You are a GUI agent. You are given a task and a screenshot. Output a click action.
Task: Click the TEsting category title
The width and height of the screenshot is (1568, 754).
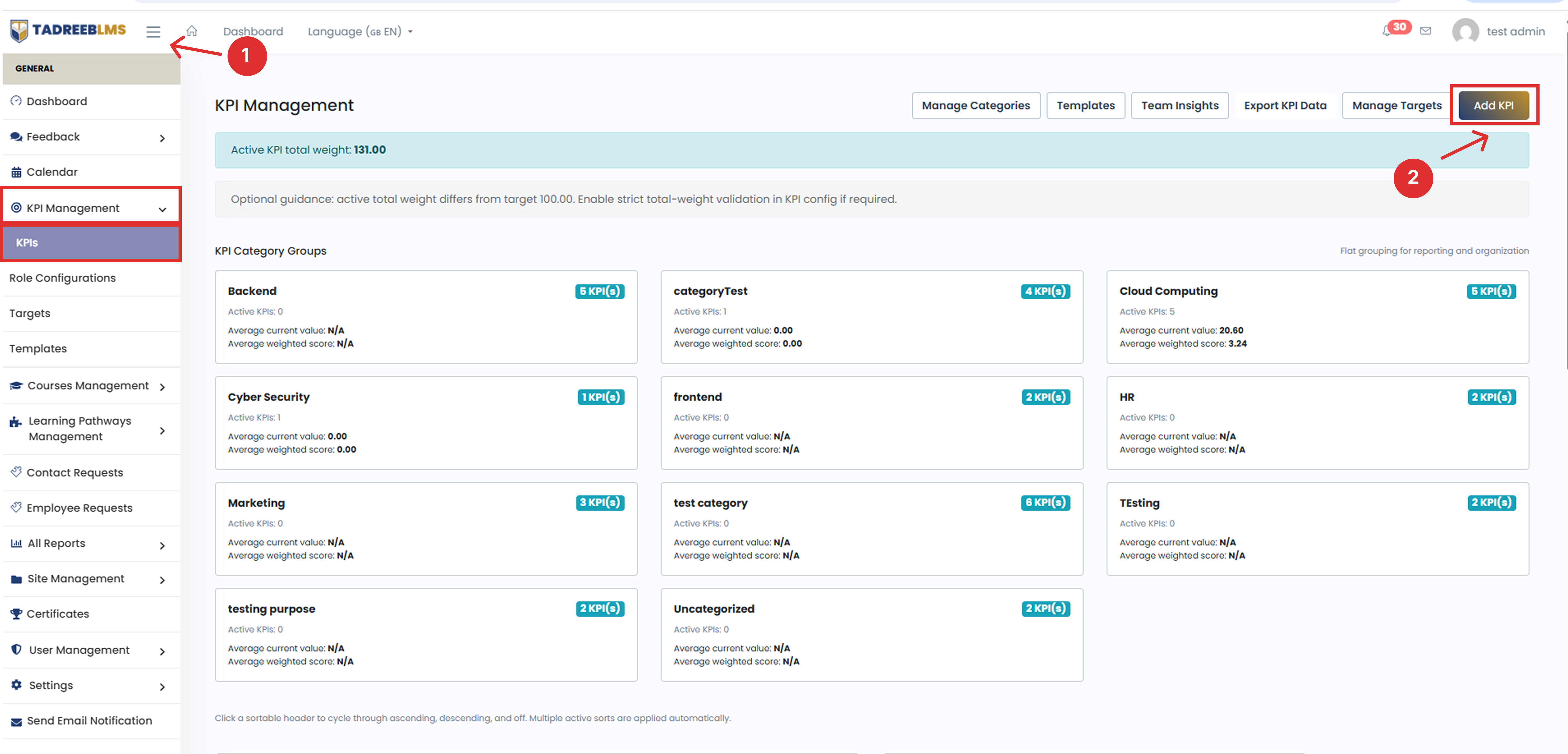[x=1140, y=503]
